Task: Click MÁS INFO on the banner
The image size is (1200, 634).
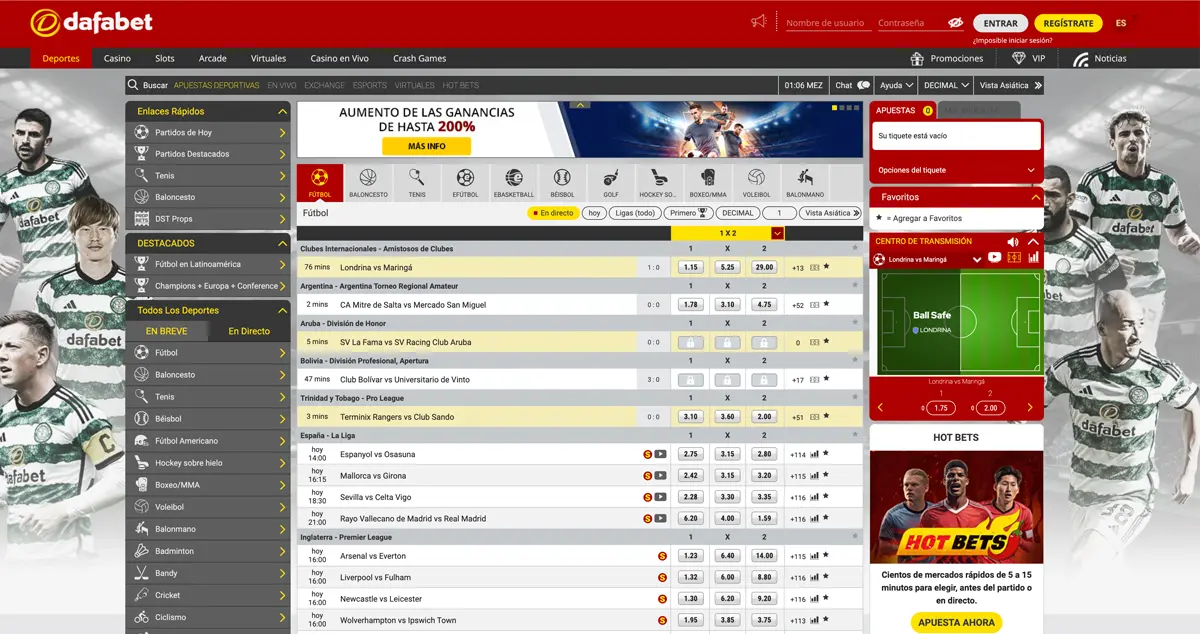Action: 427,146
